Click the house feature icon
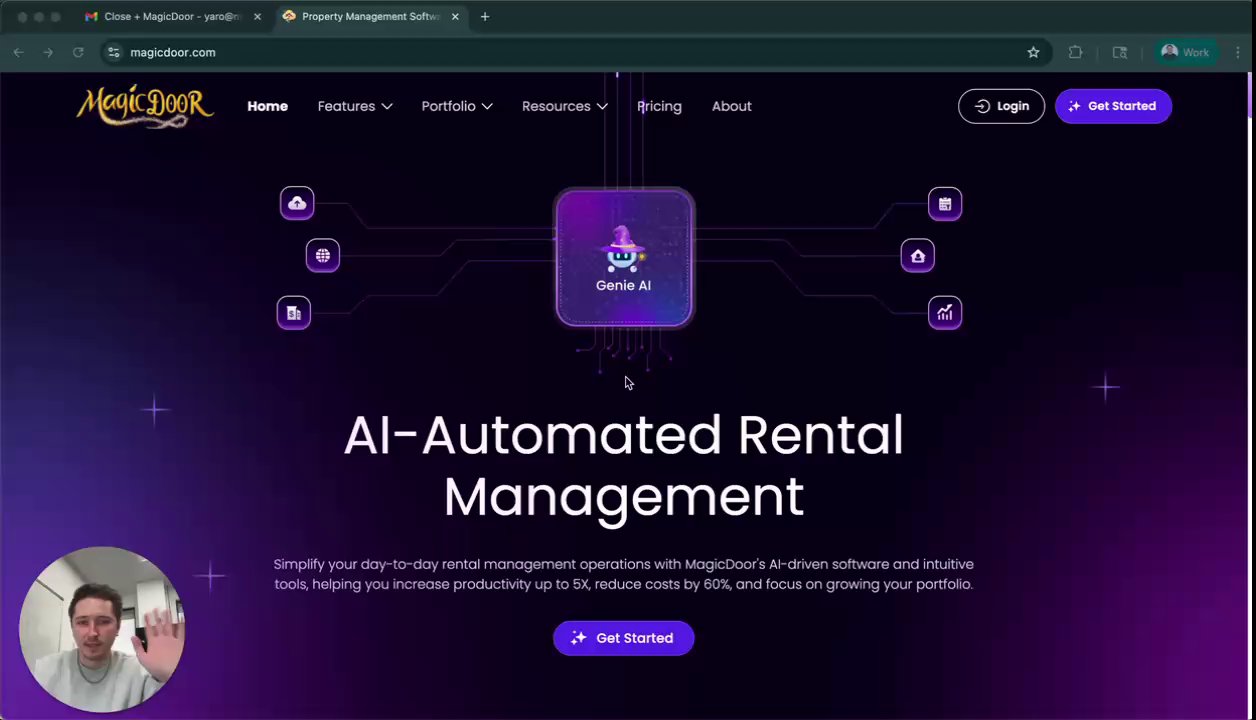1256x720 pixels. pos(918,256)
